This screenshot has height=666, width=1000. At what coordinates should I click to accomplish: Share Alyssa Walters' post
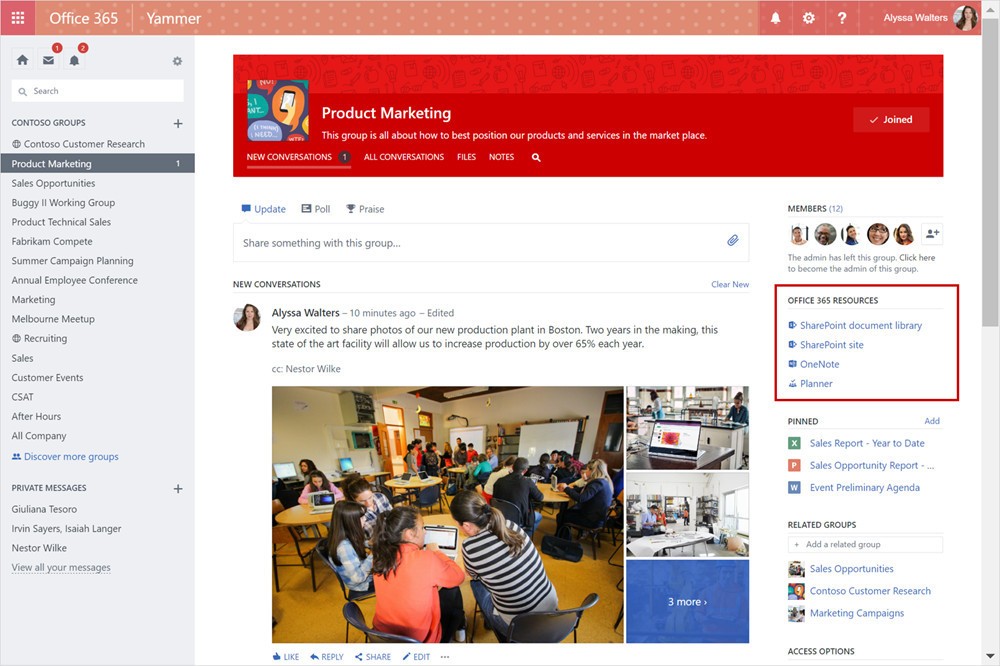click(x=372, y=656)
